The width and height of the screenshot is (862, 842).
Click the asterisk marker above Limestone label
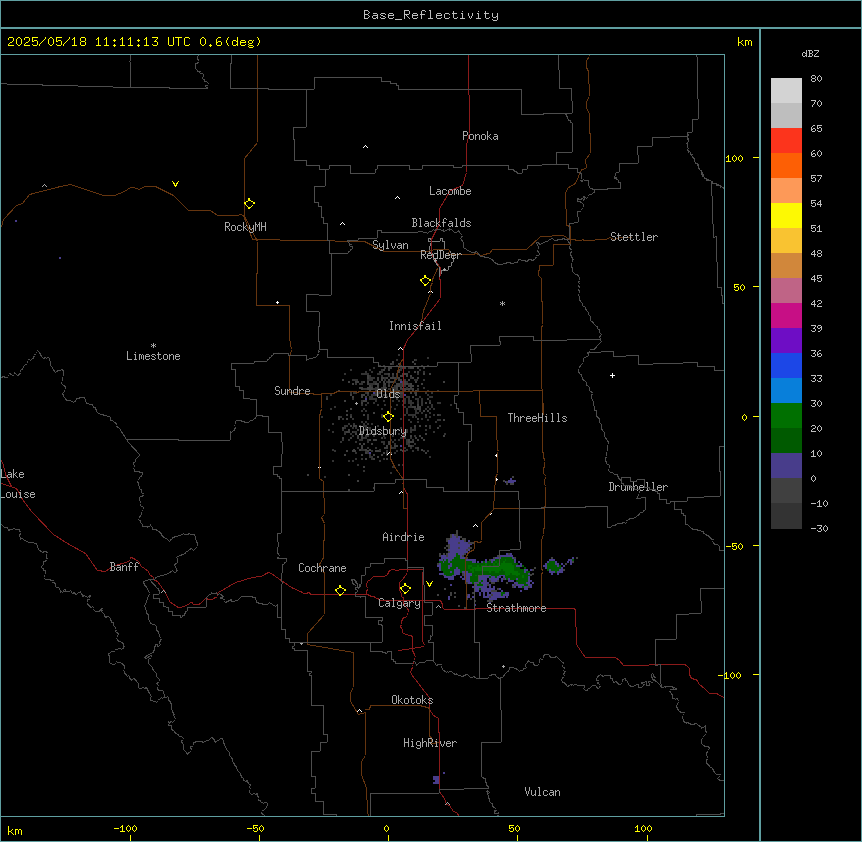coord(153,346)
